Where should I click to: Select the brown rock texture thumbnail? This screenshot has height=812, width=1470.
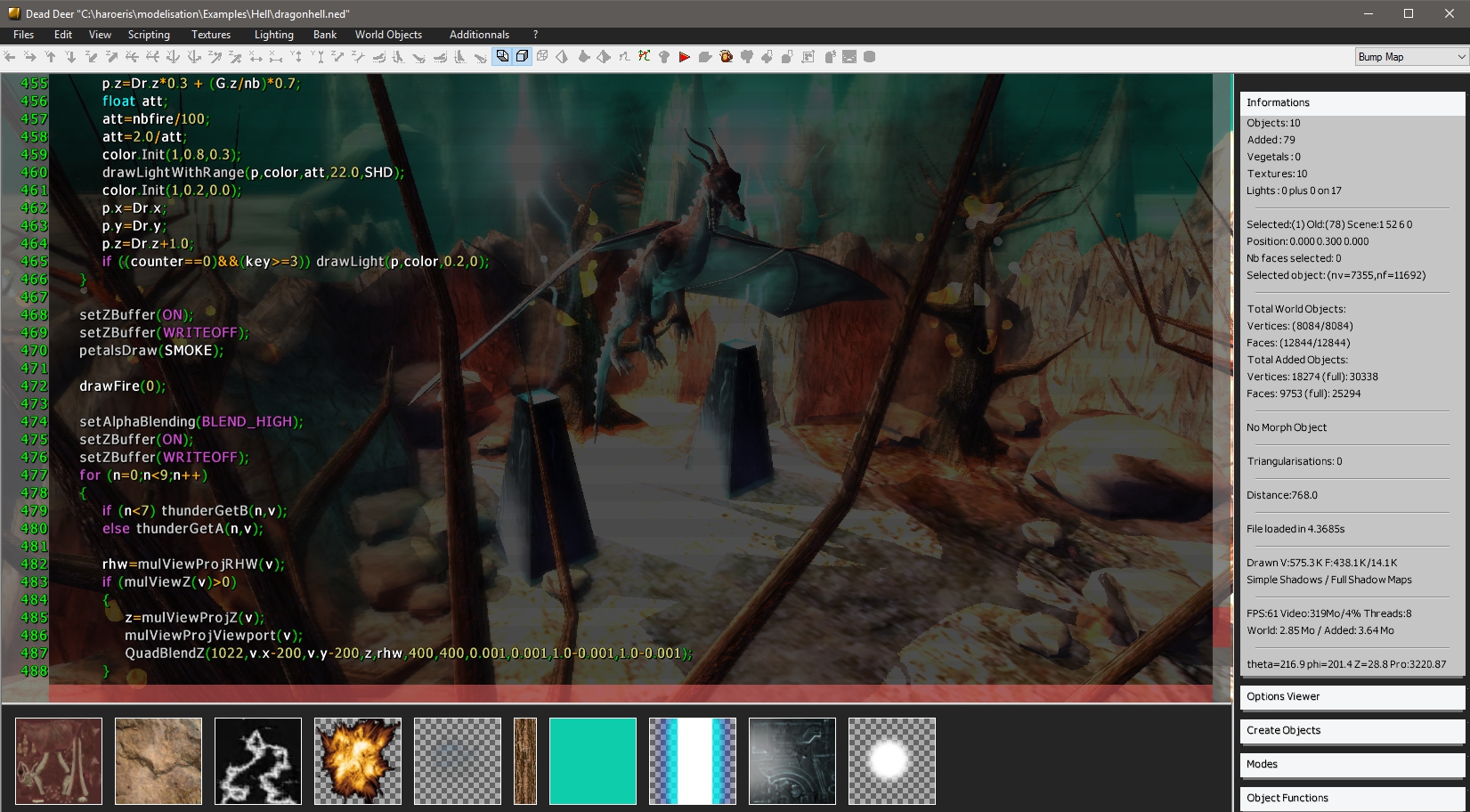coord(158,761)
